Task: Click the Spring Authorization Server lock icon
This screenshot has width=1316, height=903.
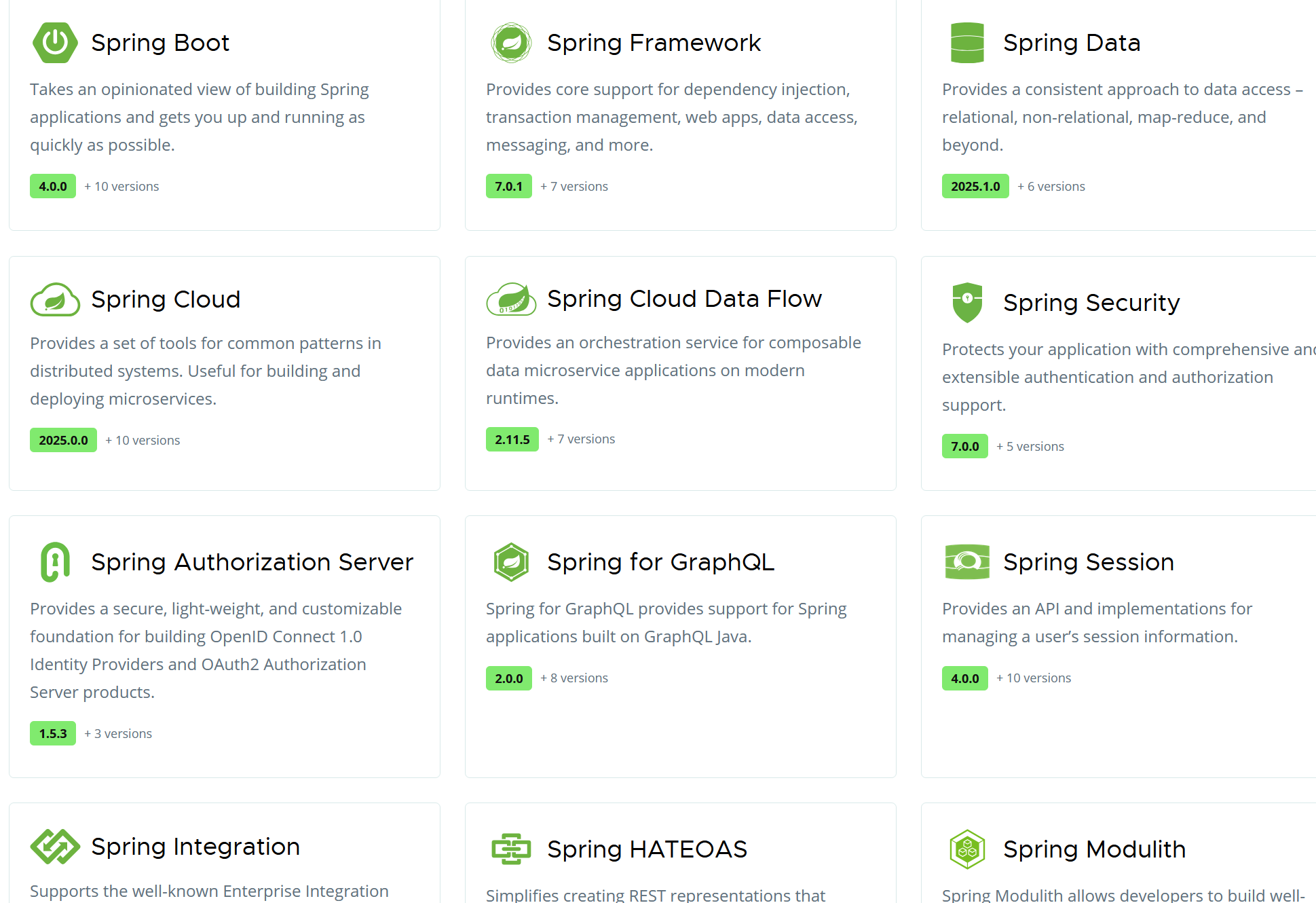Action: point(55,562)
